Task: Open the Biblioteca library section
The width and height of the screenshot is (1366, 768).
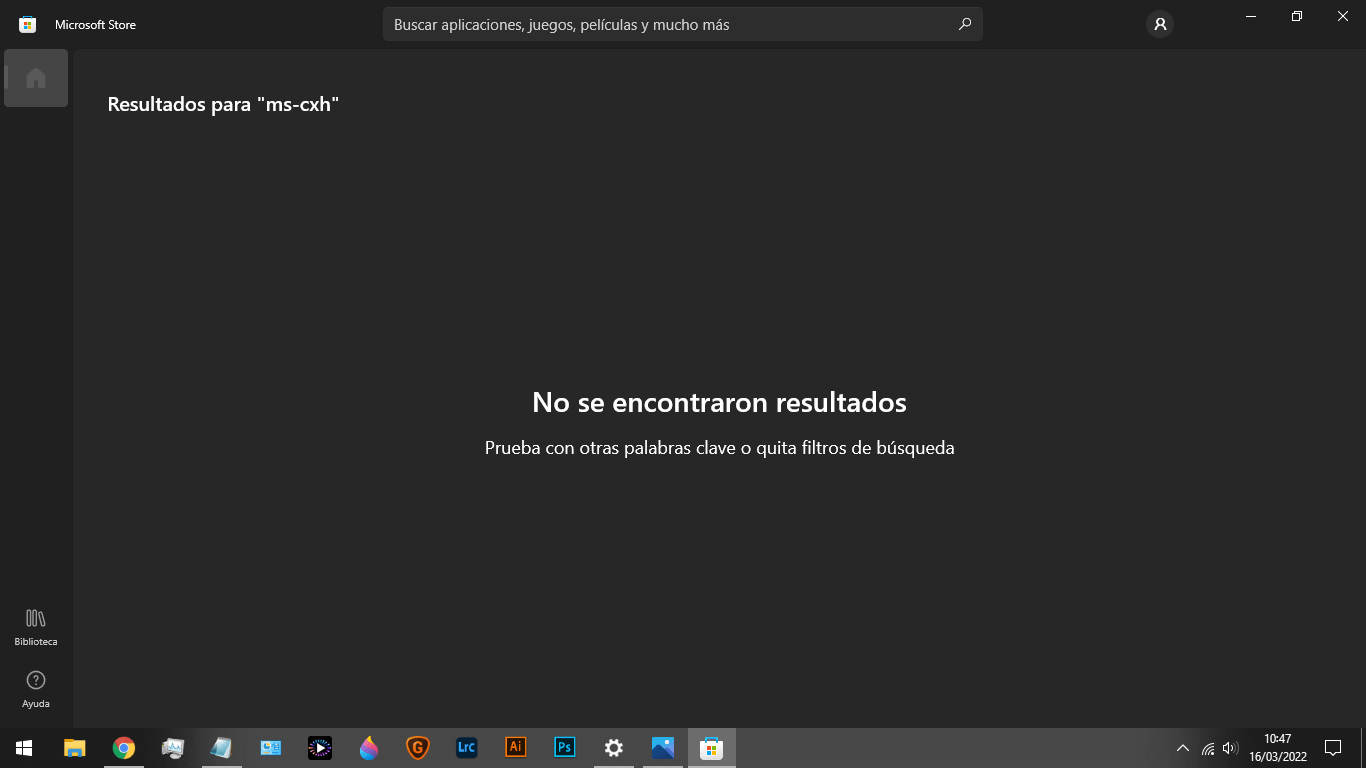Action: click(x=36, y=627)
